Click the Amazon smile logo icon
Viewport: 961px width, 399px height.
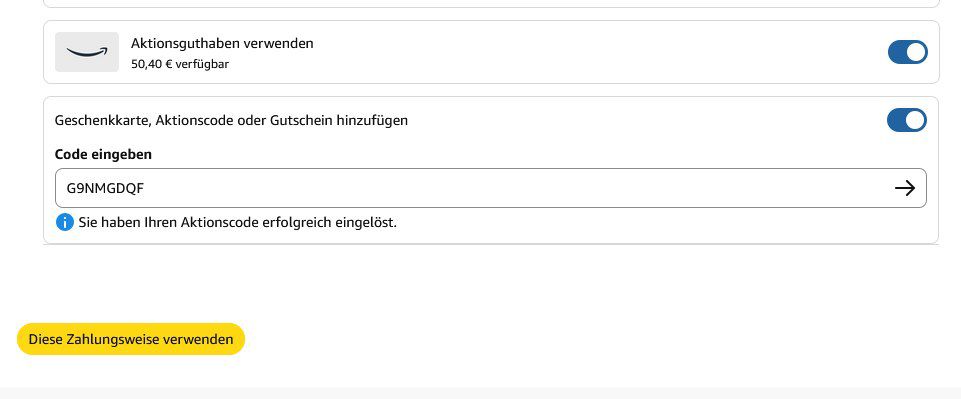coord(86,52)
